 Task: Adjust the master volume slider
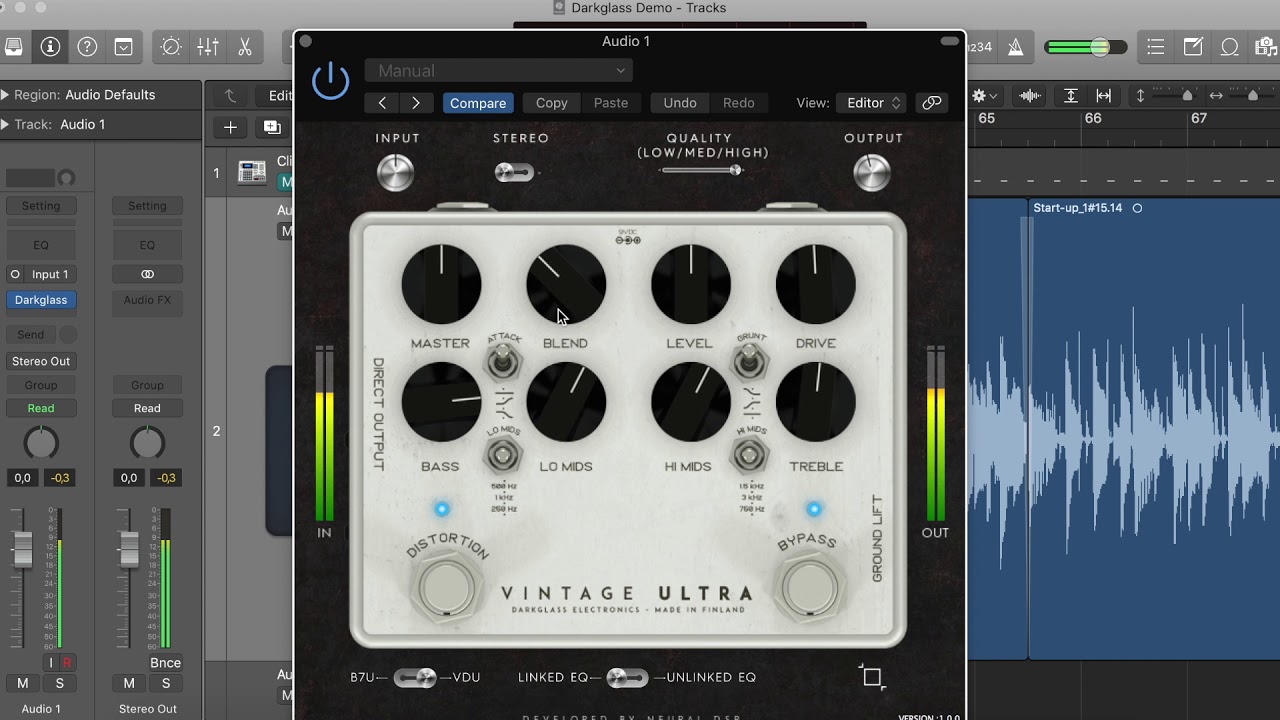click(x=1085, y=47)
